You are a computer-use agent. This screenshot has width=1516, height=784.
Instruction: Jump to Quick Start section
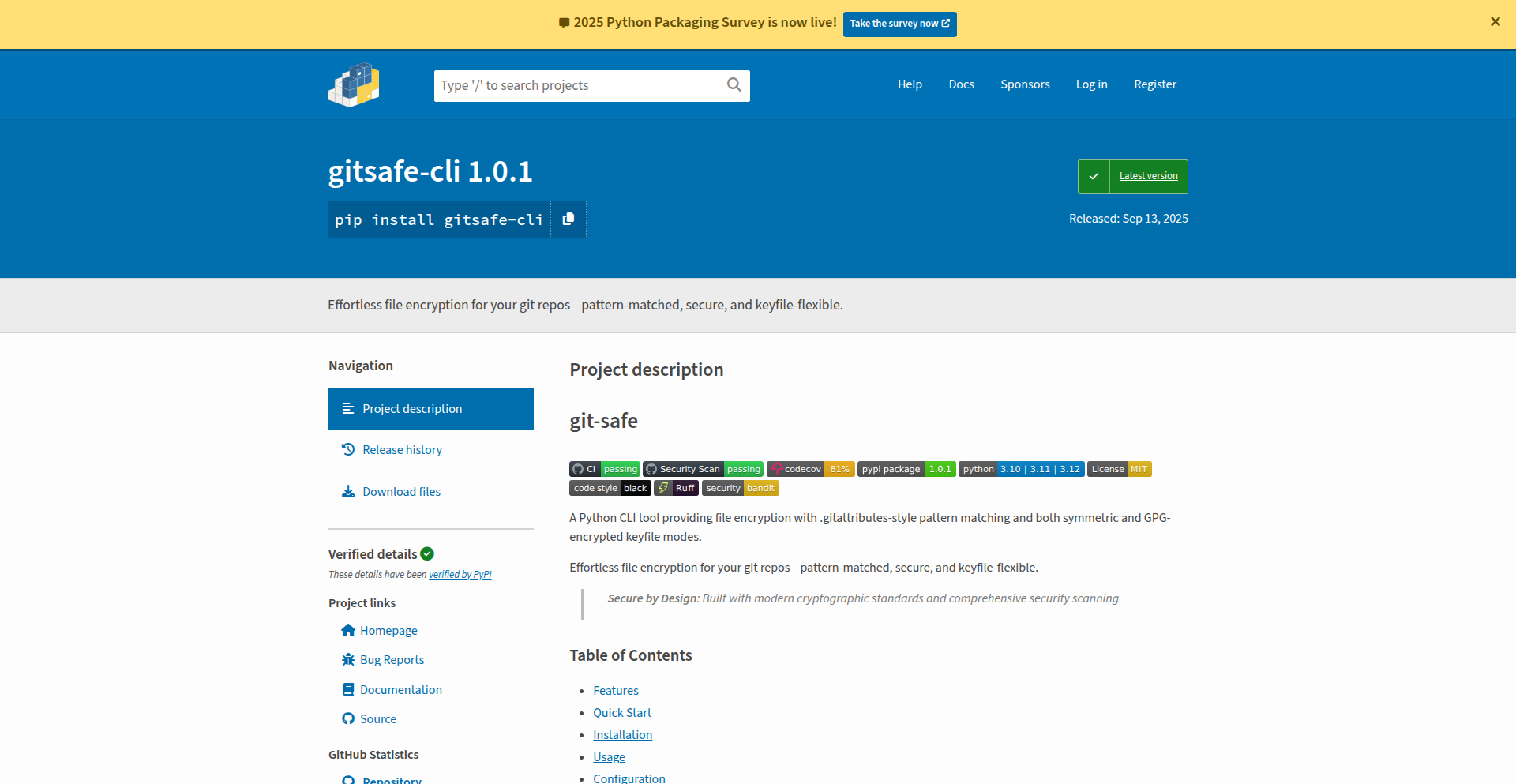(x=622, y=713)
